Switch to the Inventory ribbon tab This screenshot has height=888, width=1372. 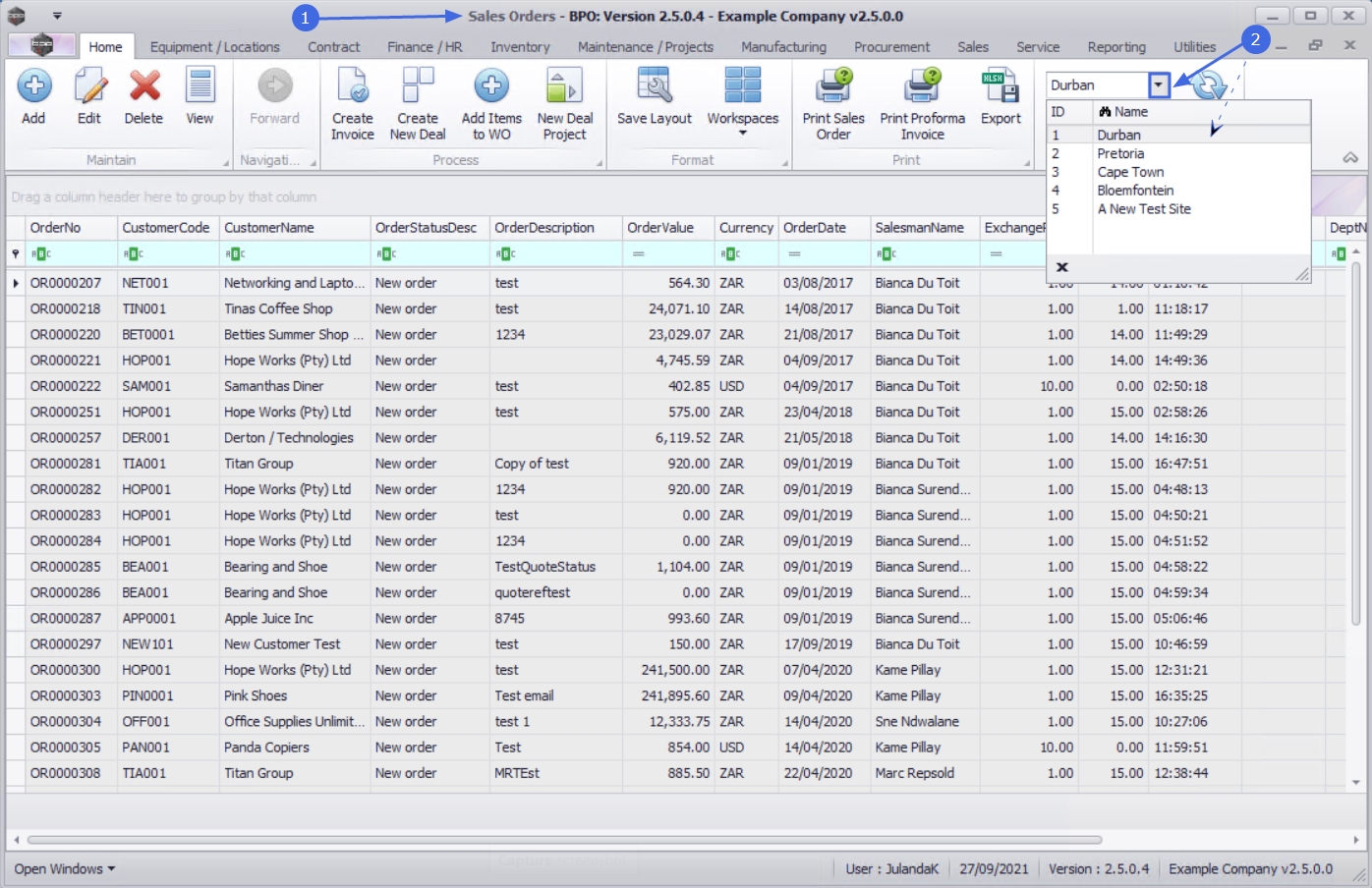(520, 47)
